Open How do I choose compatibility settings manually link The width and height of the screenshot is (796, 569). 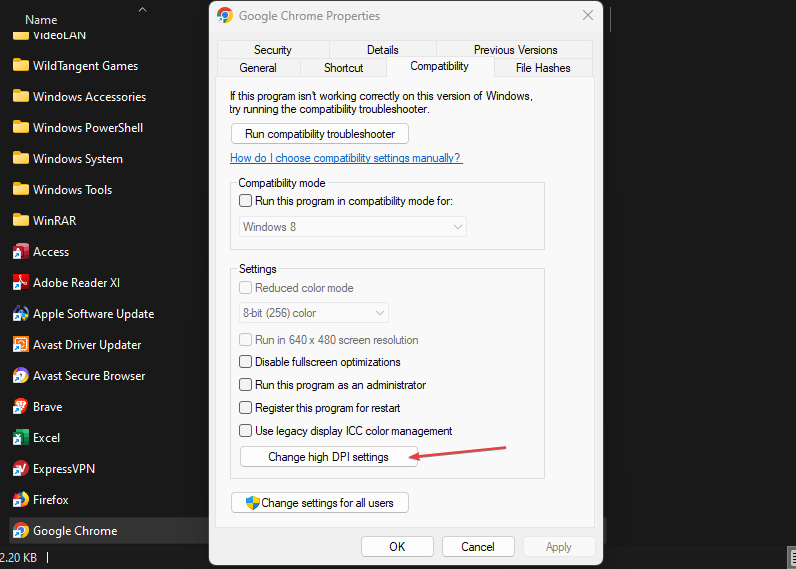pyautogui.click(x=346, y=158)
